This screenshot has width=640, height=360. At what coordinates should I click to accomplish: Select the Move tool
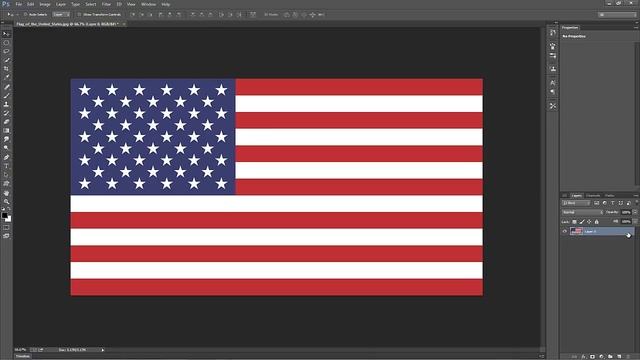[6, 34]
